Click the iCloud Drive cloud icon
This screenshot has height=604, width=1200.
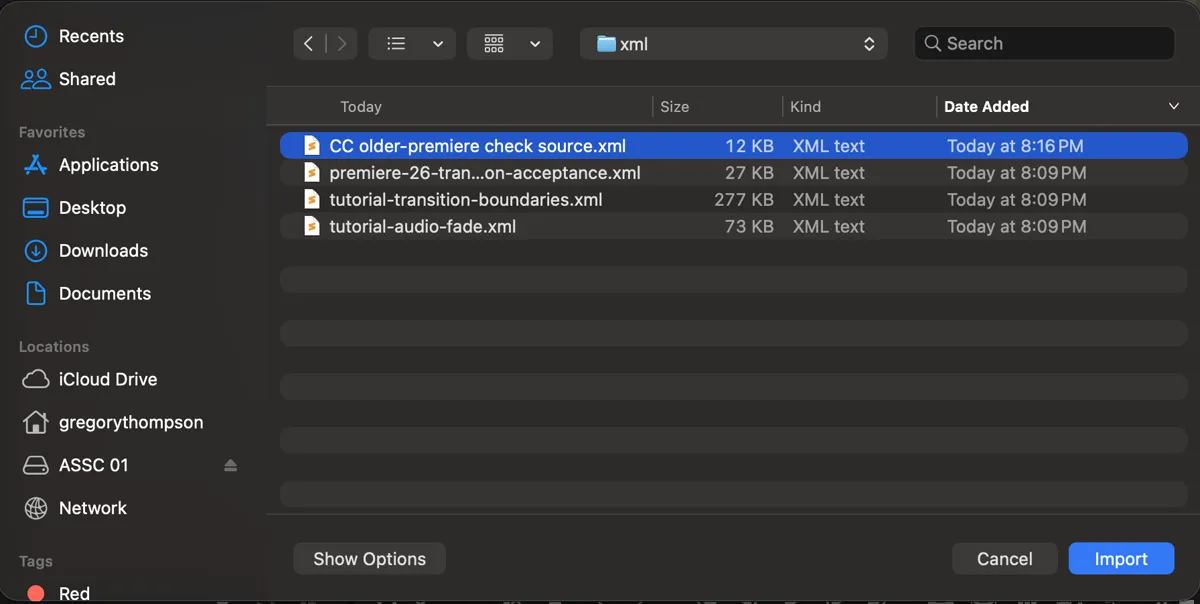36,380
